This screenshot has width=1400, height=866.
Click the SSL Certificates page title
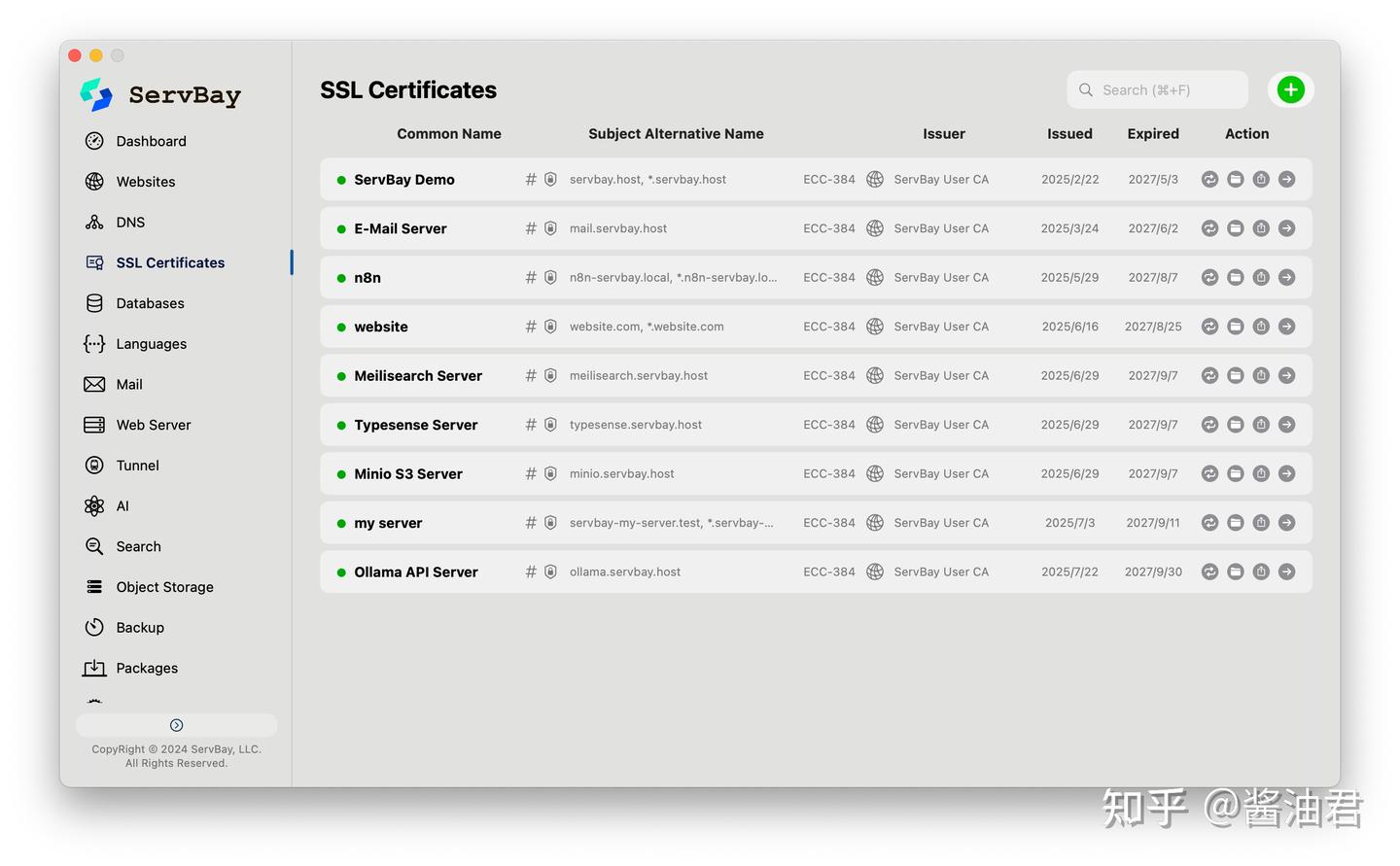408,90
